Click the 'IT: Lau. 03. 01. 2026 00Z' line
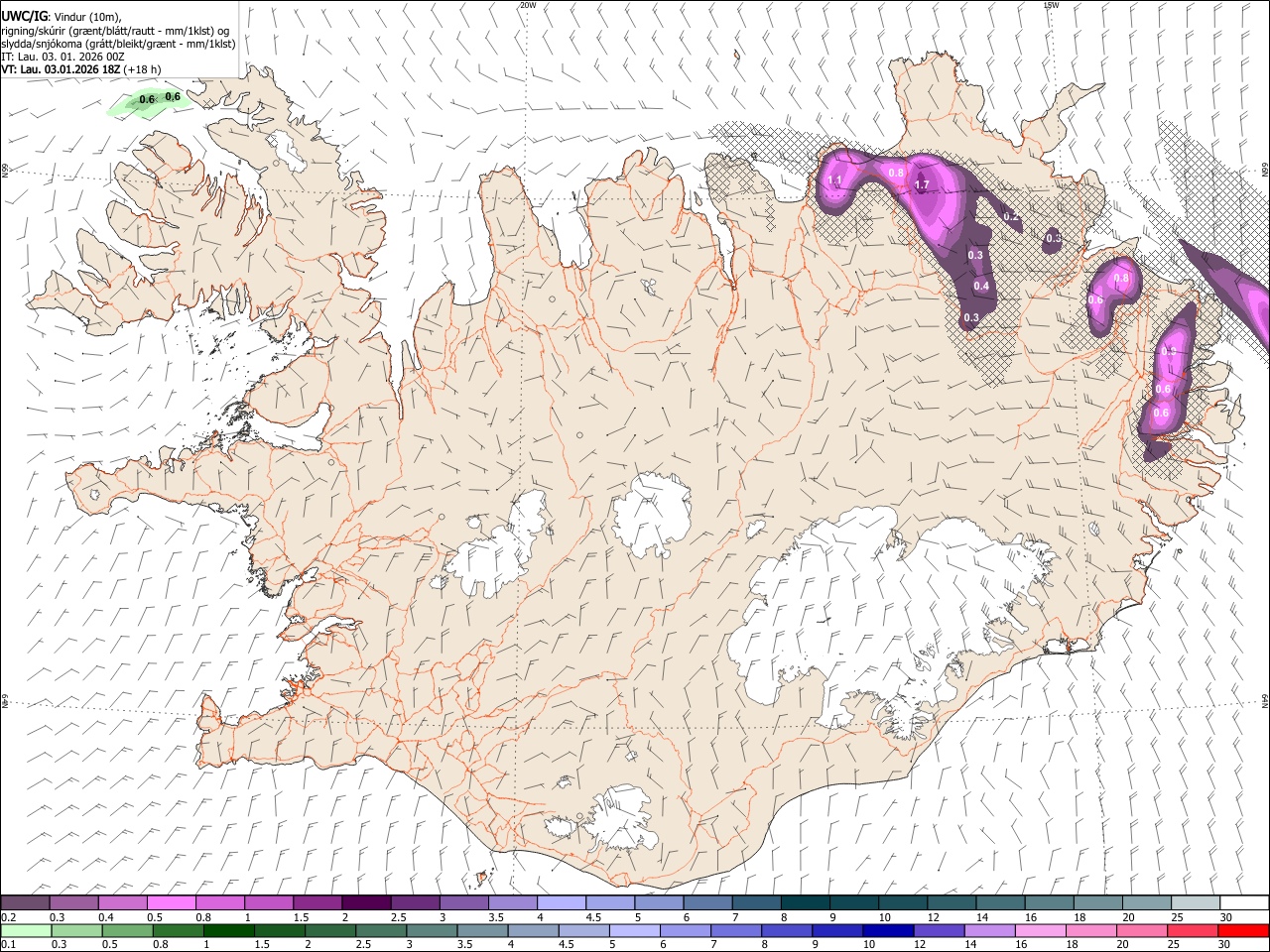 [62, 57]
